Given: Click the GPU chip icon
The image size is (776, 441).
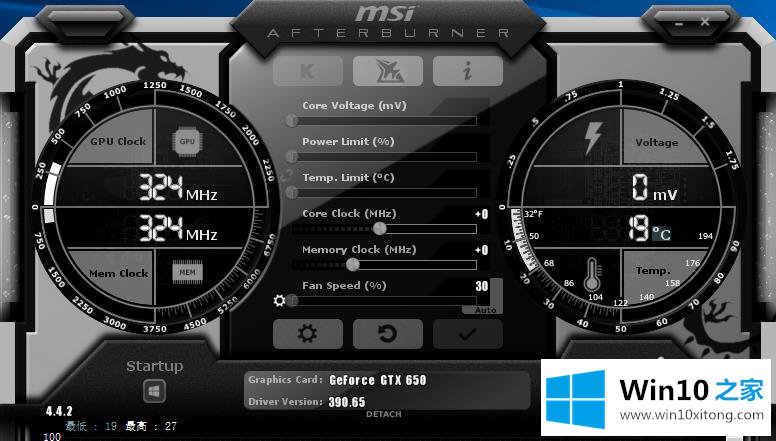Looking at the screenshot, I should [x=187, y=142].
